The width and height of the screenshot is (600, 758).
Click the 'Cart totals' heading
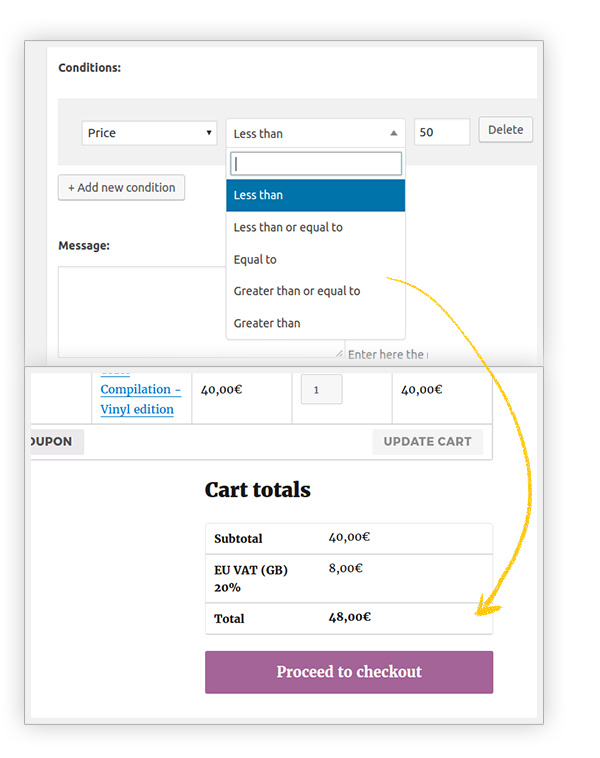(x=258, y=490)
